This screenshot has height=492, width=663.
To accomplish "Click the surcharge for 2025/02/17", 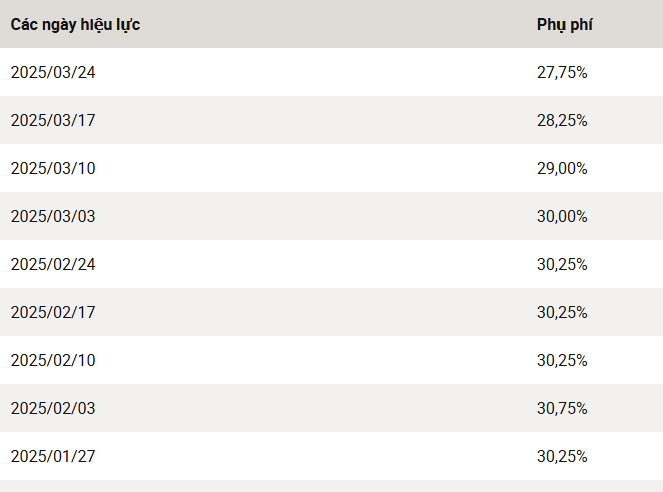I will coord(562,312).
